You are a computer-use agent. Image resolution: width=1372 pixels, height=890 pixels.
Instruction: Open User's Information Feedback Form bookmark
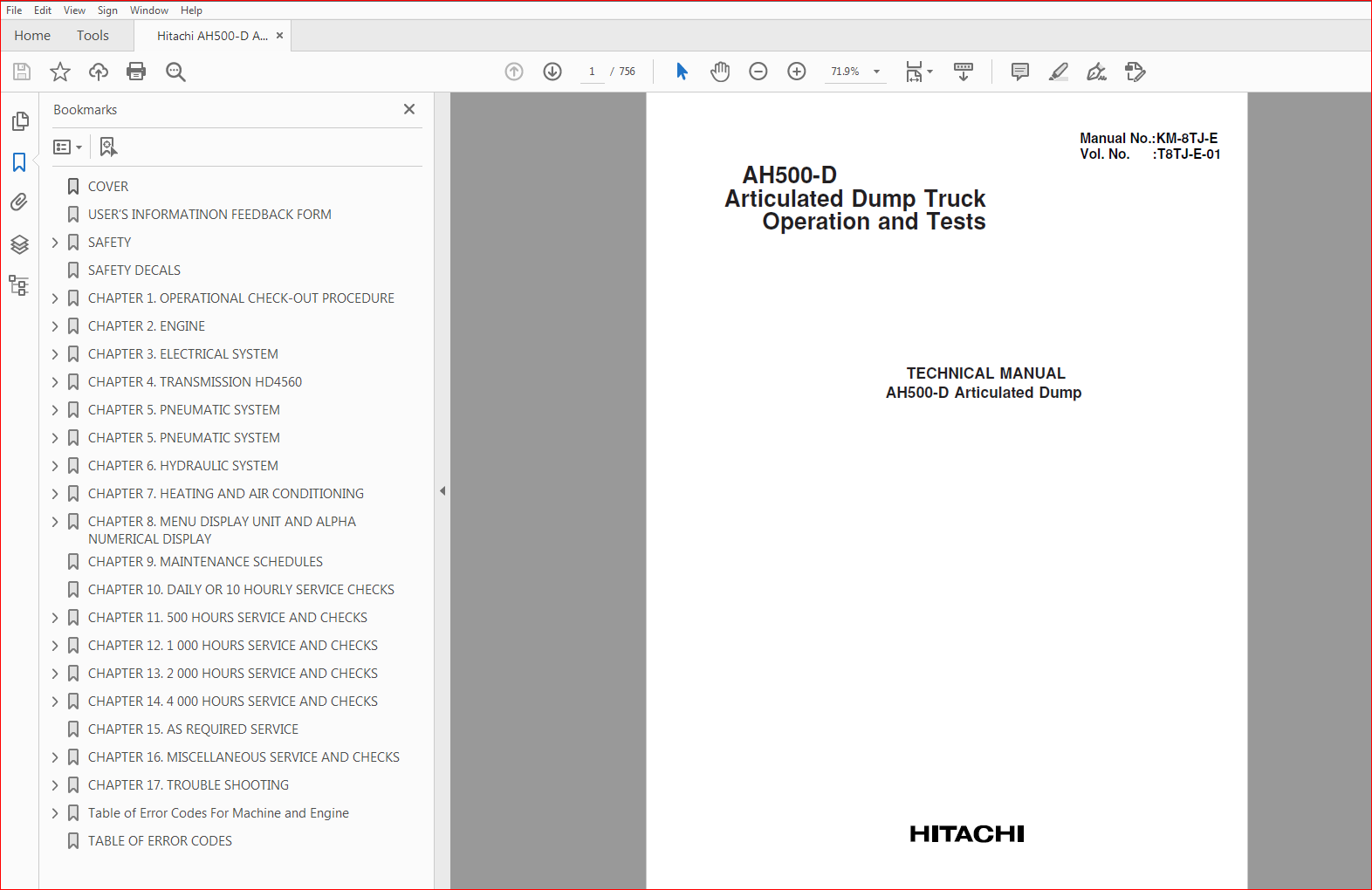[x=209, y=215]
